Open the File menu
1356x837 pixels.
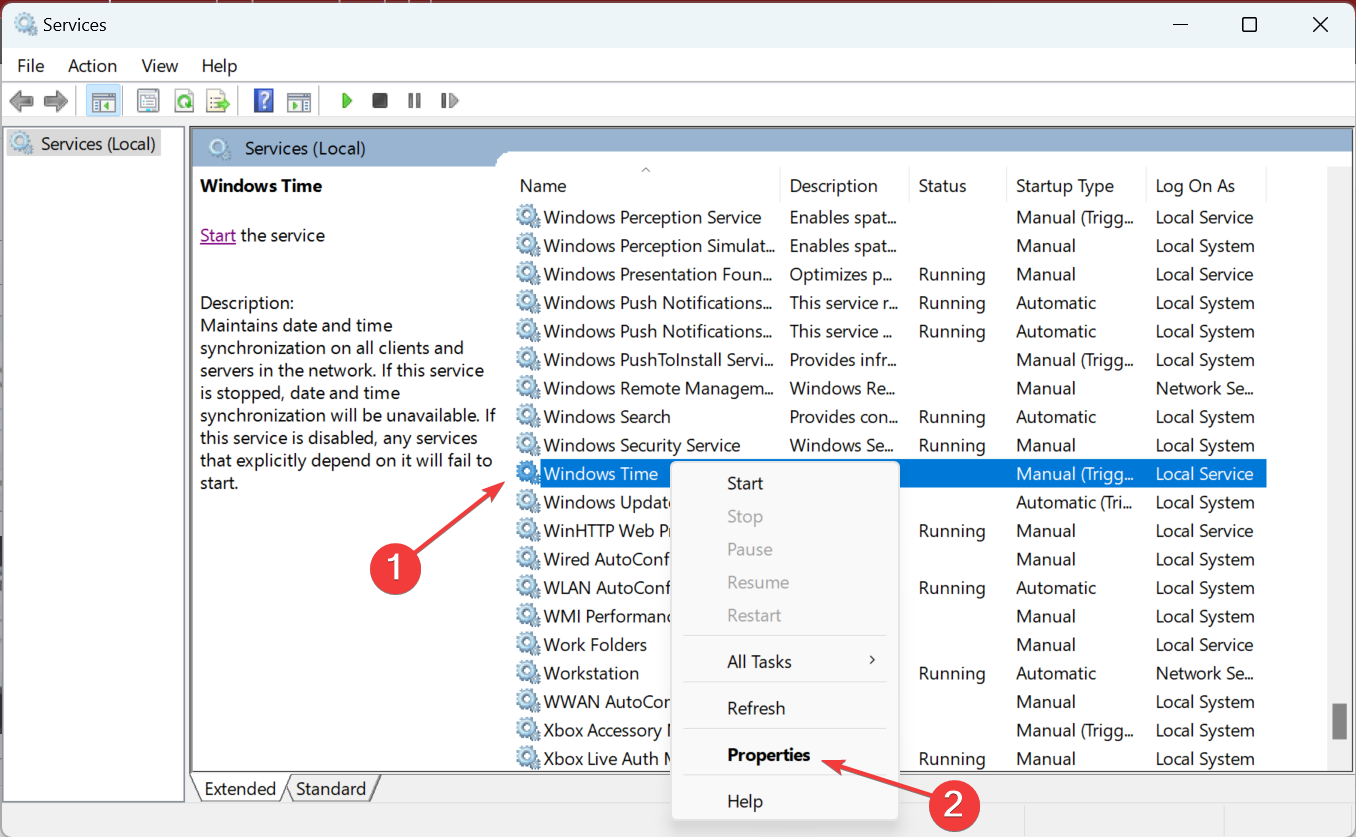pos(31,66)
